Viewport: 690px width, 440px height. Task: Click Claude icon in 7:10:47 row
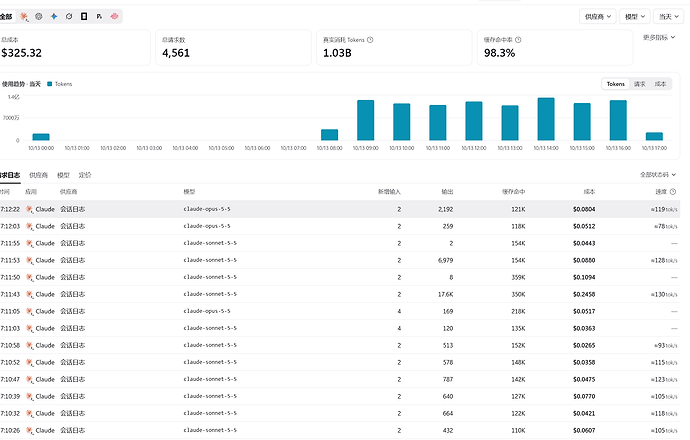[29, 380]
